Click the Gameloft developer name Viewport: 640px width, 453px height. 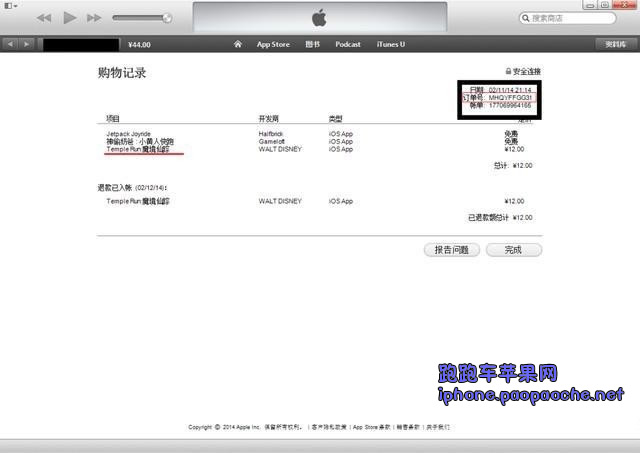[x=271, y=142]
